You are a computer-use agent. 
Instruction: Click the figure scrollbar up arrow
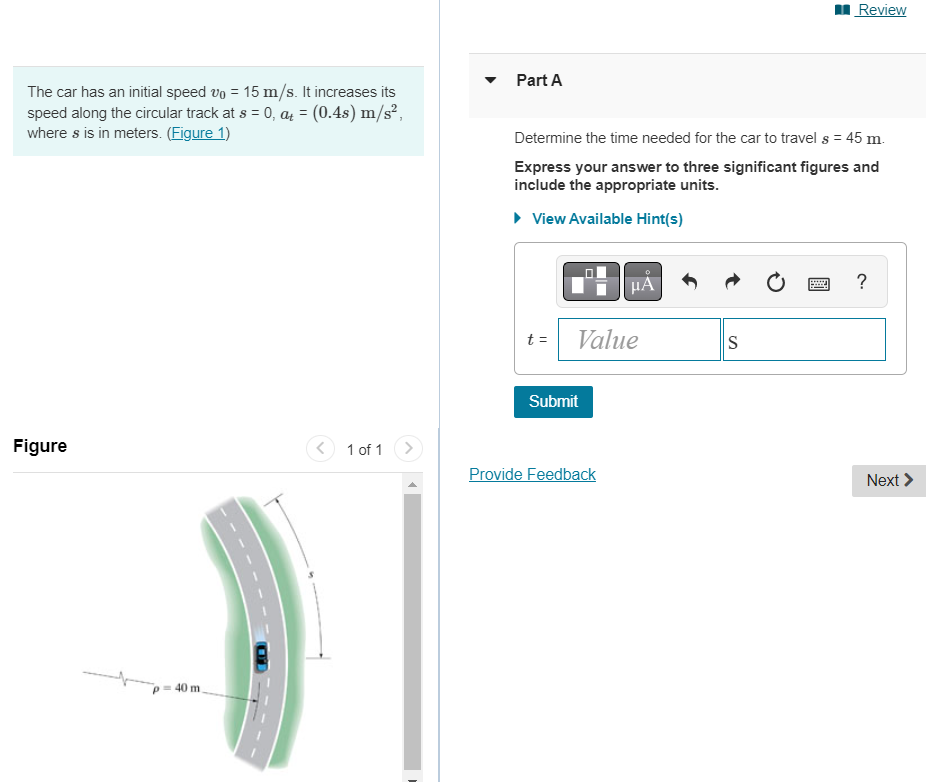412,484
